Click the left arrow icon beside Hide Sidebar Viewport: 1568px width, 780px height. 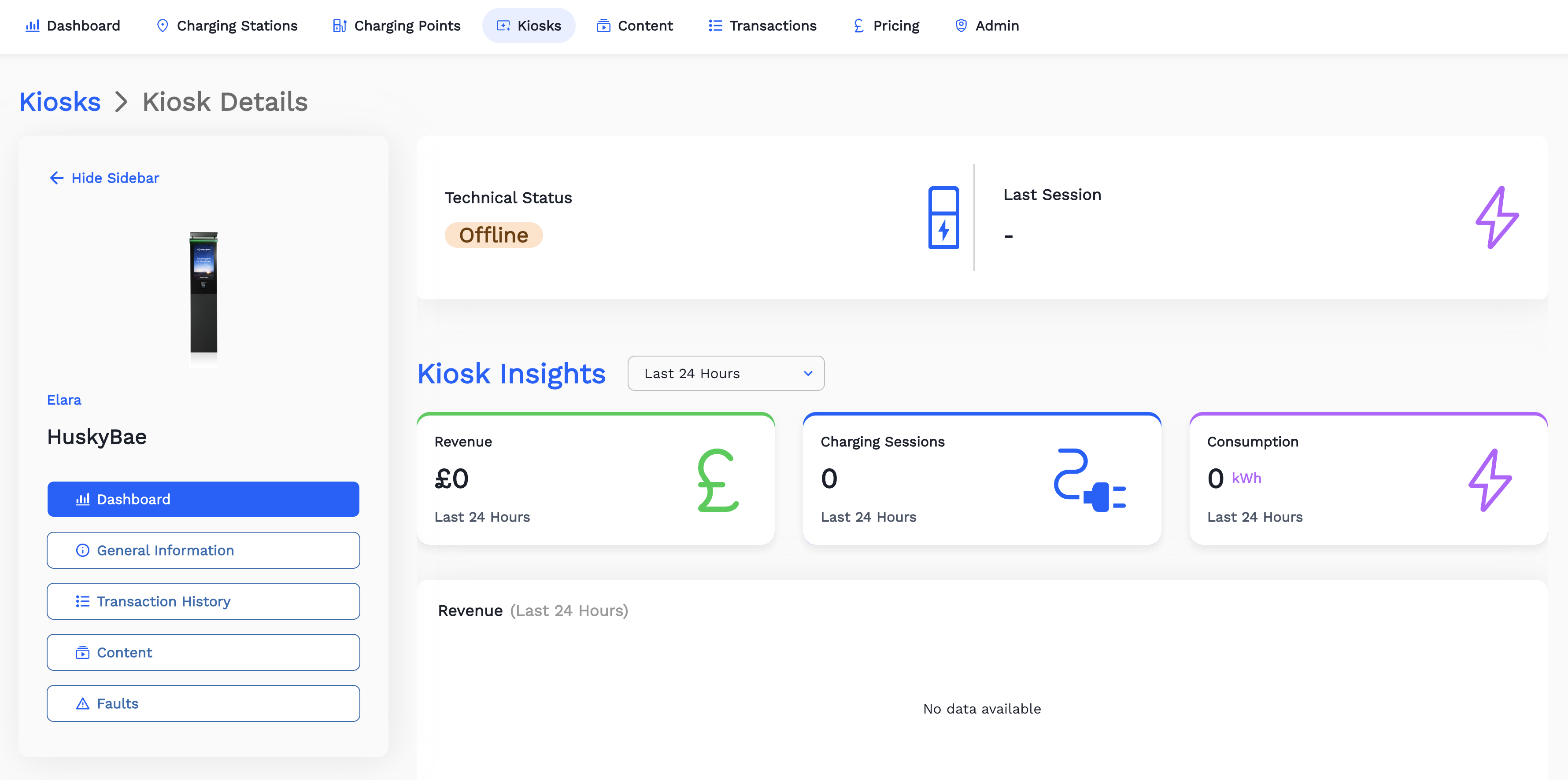pos(57,178)
